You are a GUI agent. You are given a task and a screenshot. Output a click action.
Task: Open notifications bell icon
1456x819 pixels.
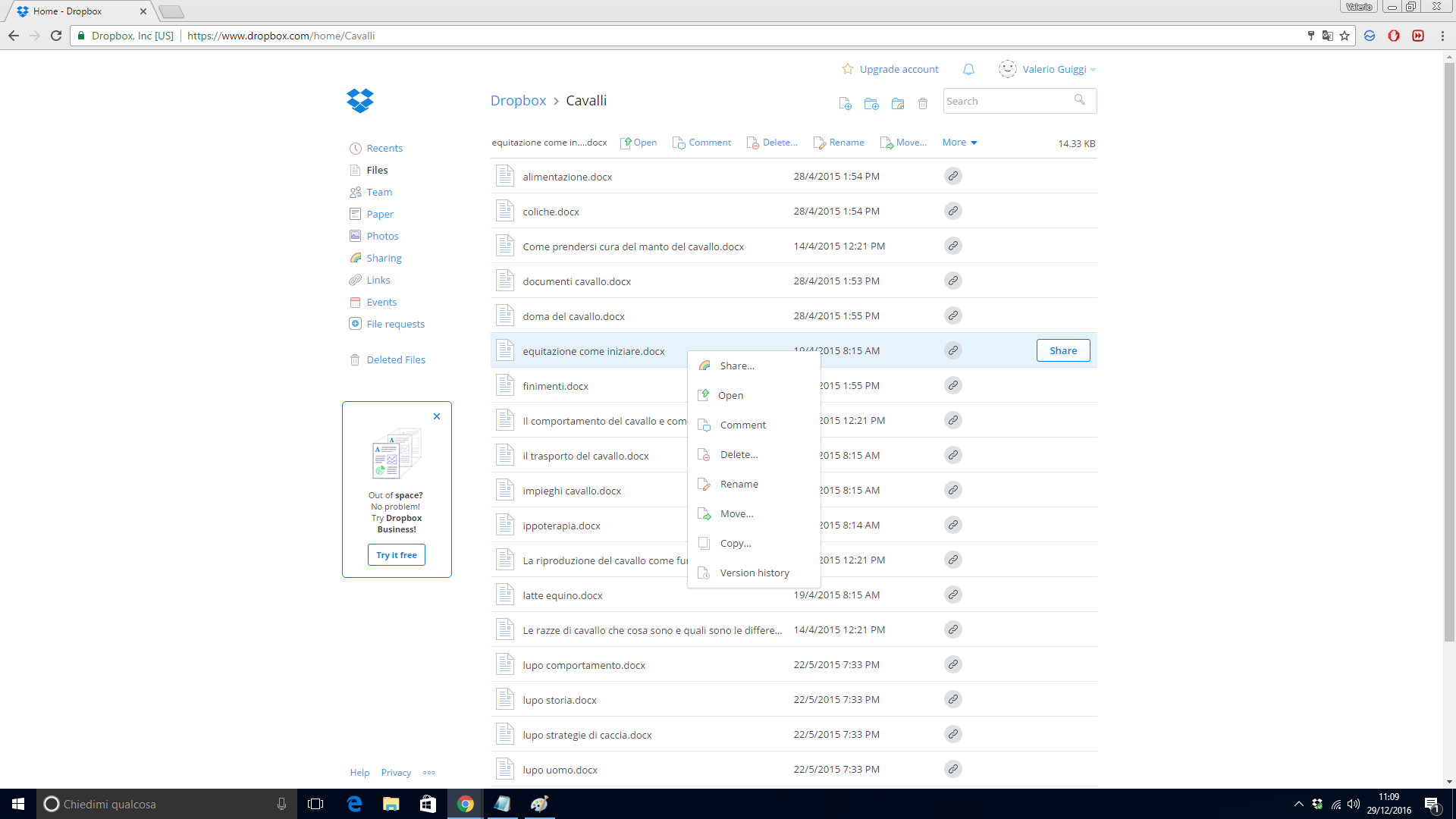968,69
